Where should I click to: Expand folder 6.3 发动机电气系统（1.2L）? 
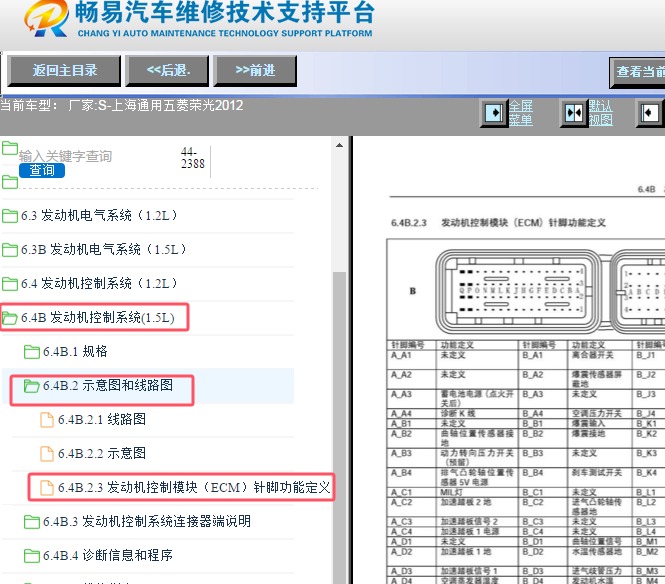(99, 215)
